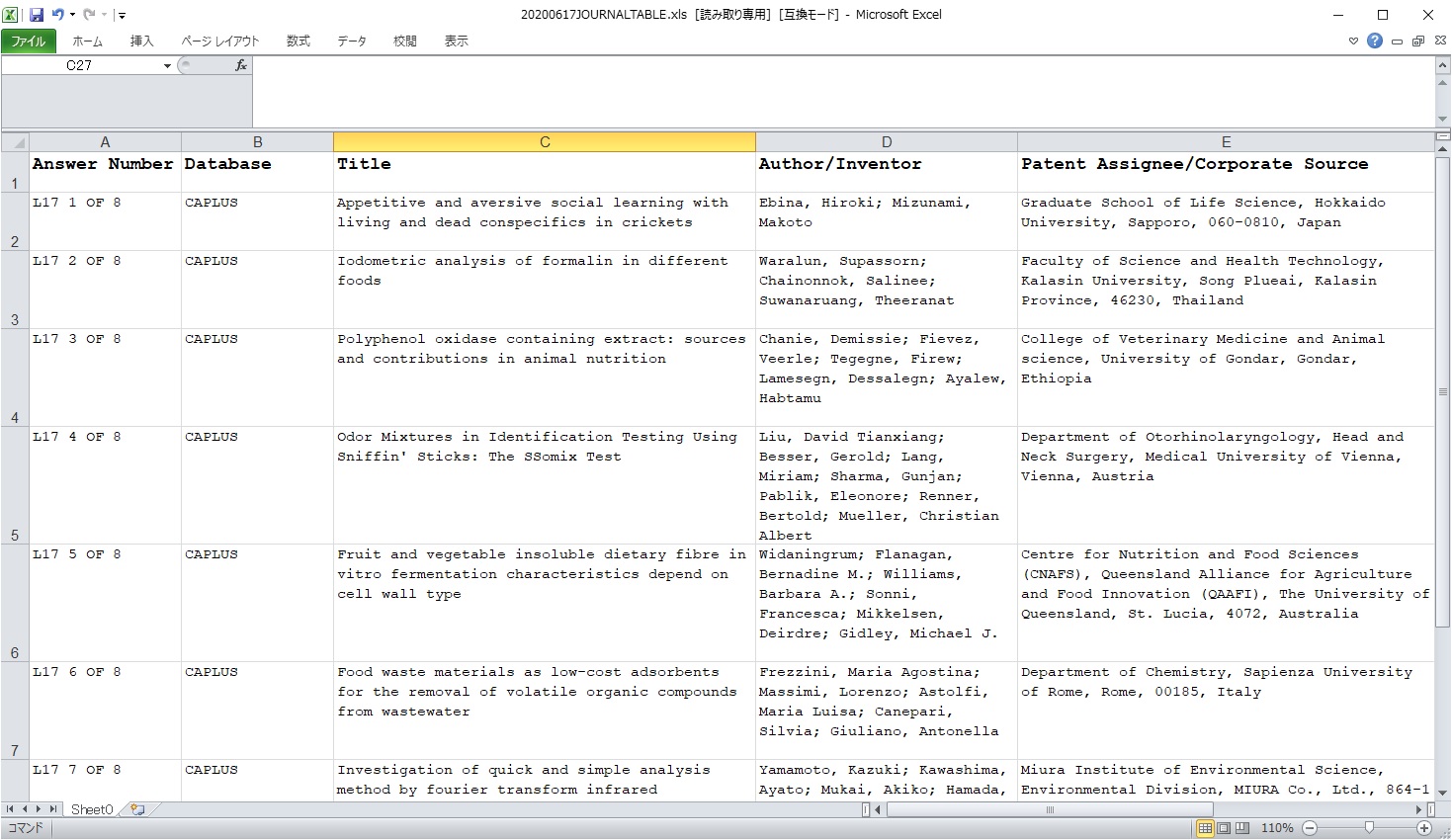Click the Name Box showing C27
The image size is (1452, 840).
pyautogui.click(x=81, y=65)
